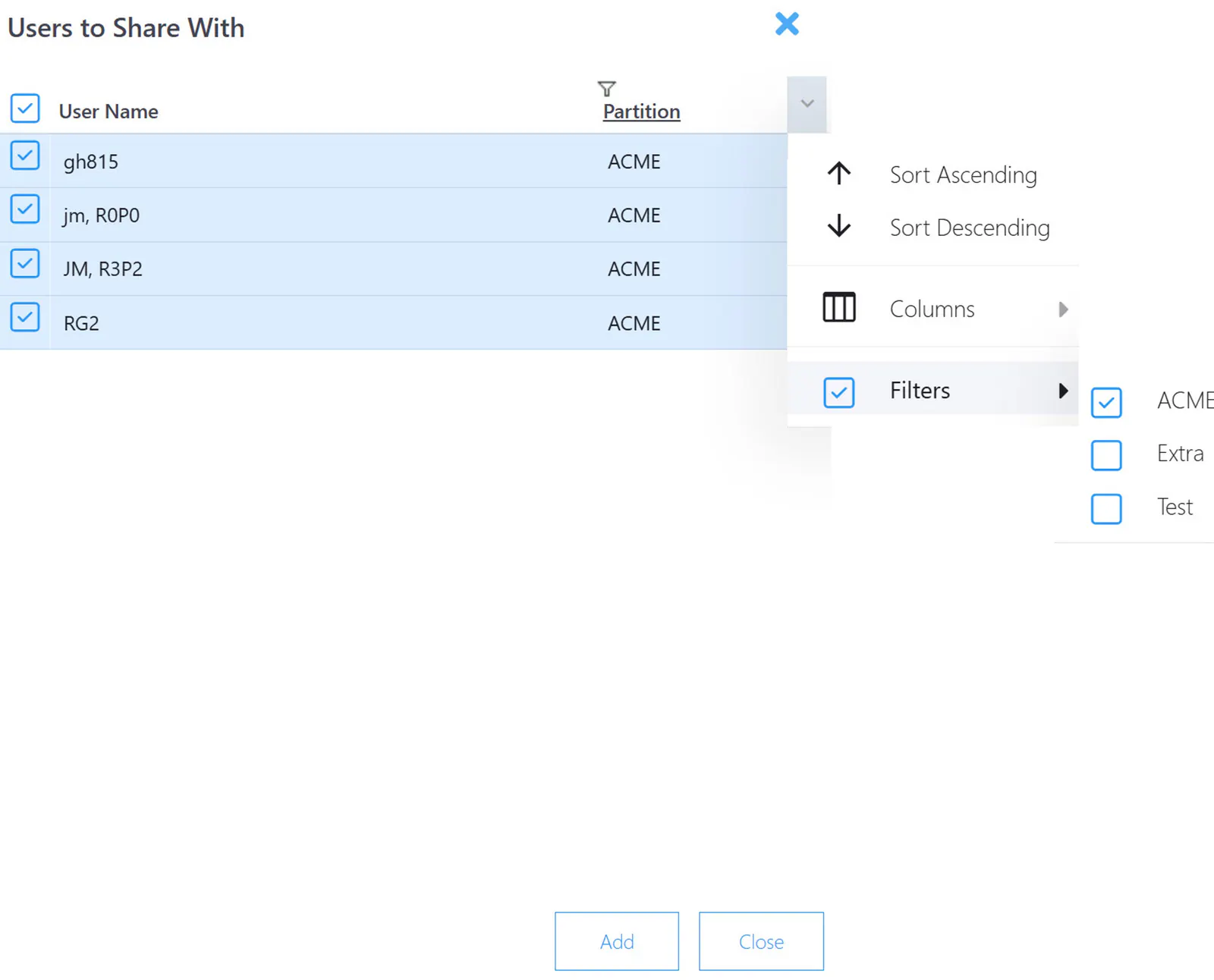Expand the Filters submenu arrow
The width and height of the screenshot is (1214, 980).
[1063, 391]
